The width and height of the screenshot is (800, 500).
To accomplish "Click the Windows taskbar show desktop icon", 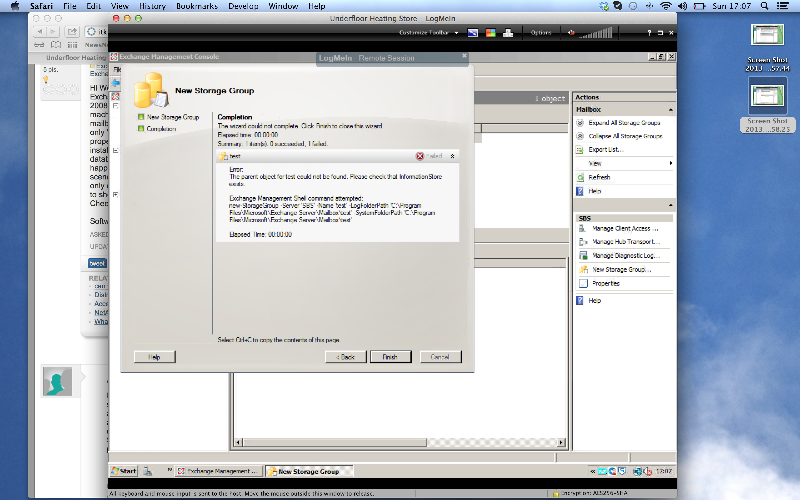I will pos(148,471).
